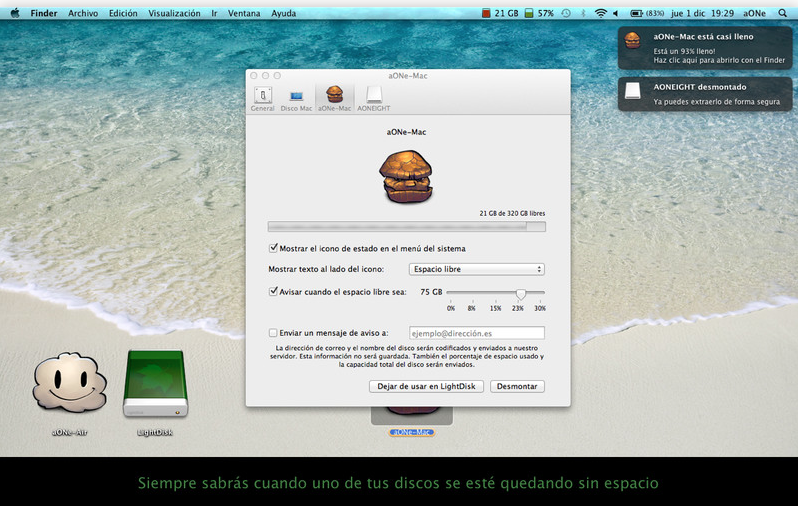This screenshot has width=798, height=506.
Task: Click the large aONe-Mac burger disk icon
Action: [406, 176]
